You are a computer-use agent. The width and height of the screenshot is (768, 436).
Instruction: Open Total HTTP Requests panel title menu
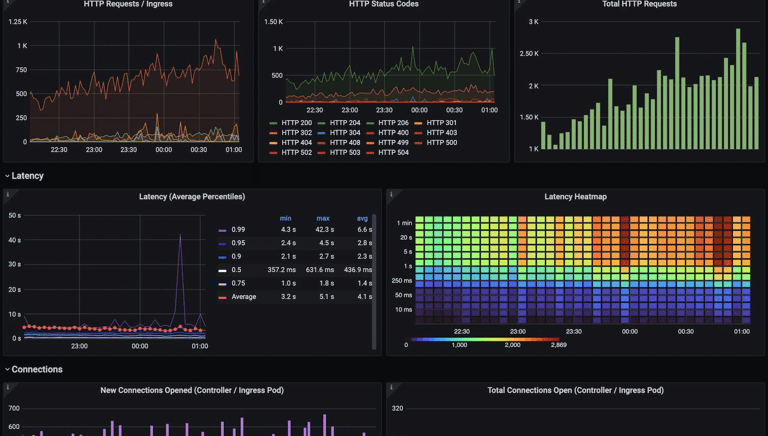(x=639, y=4)
